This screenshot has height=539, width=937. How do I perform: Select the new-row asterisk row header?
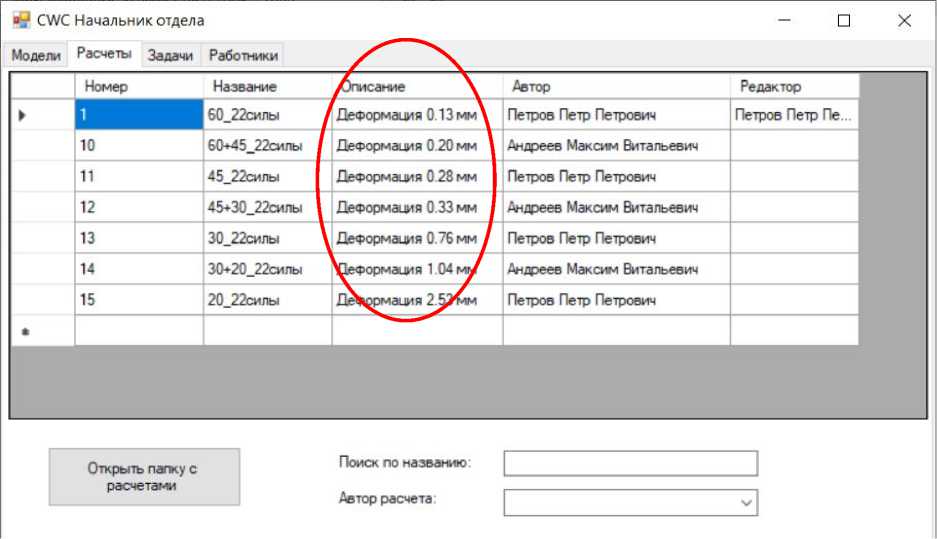43,330
